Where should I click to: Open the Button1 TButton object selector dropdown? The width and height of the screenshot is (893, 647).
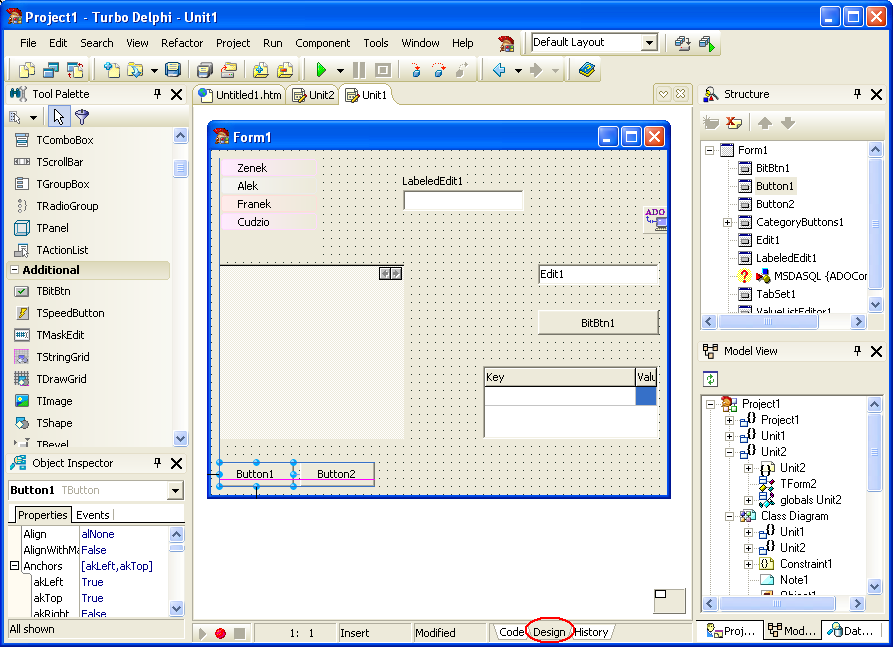(175, 490)
